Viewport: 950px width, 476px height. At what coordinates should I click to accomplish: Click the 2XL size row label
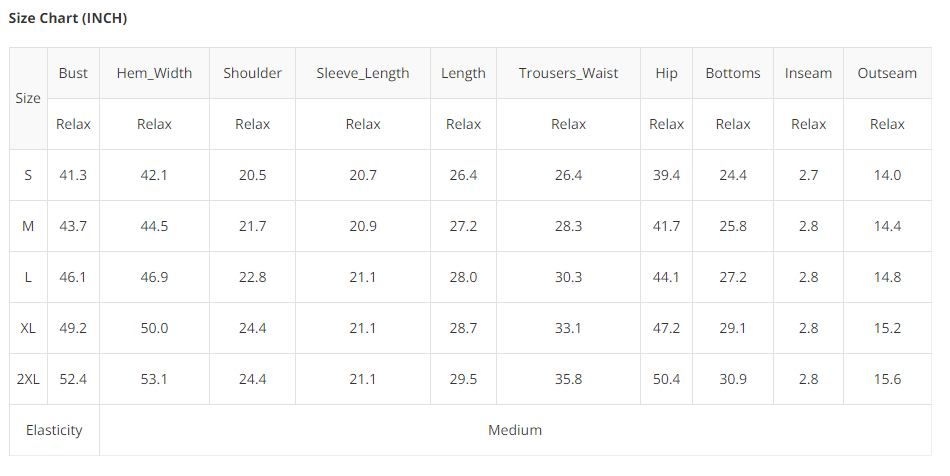(x=28, y=379)
